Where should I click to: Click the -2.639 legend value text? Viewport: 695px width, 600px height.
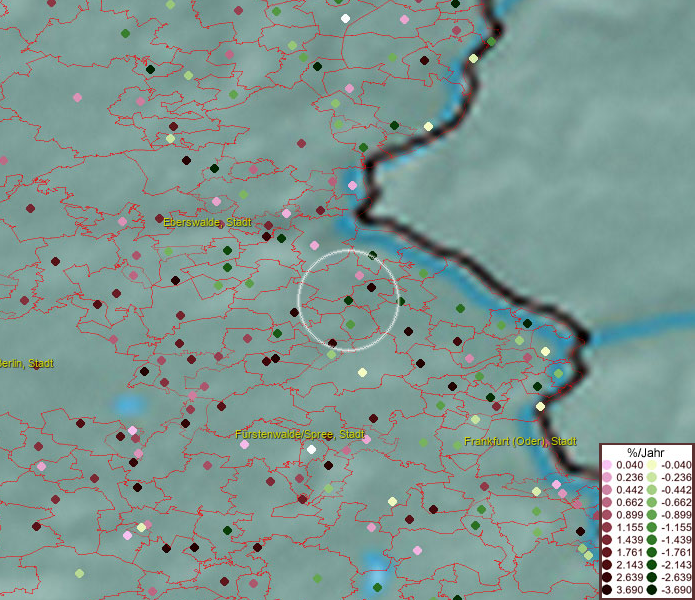click(676, 577)
